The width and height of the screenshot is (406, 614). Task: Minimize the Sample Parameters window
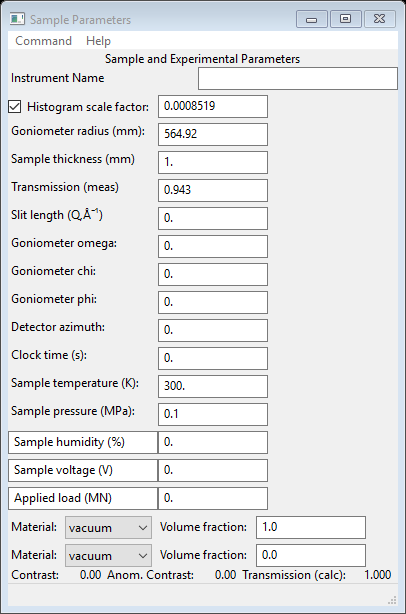click(312, 19)
